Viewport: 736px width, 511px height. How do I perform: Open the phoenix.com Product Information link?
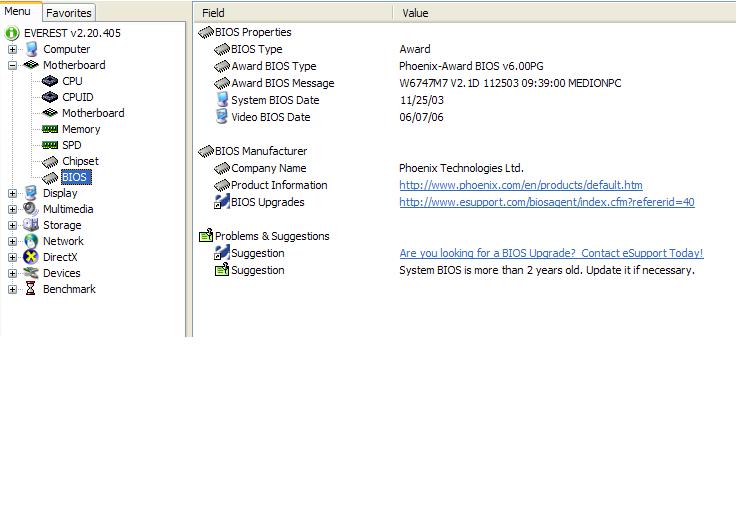click(x=520, y=185)
